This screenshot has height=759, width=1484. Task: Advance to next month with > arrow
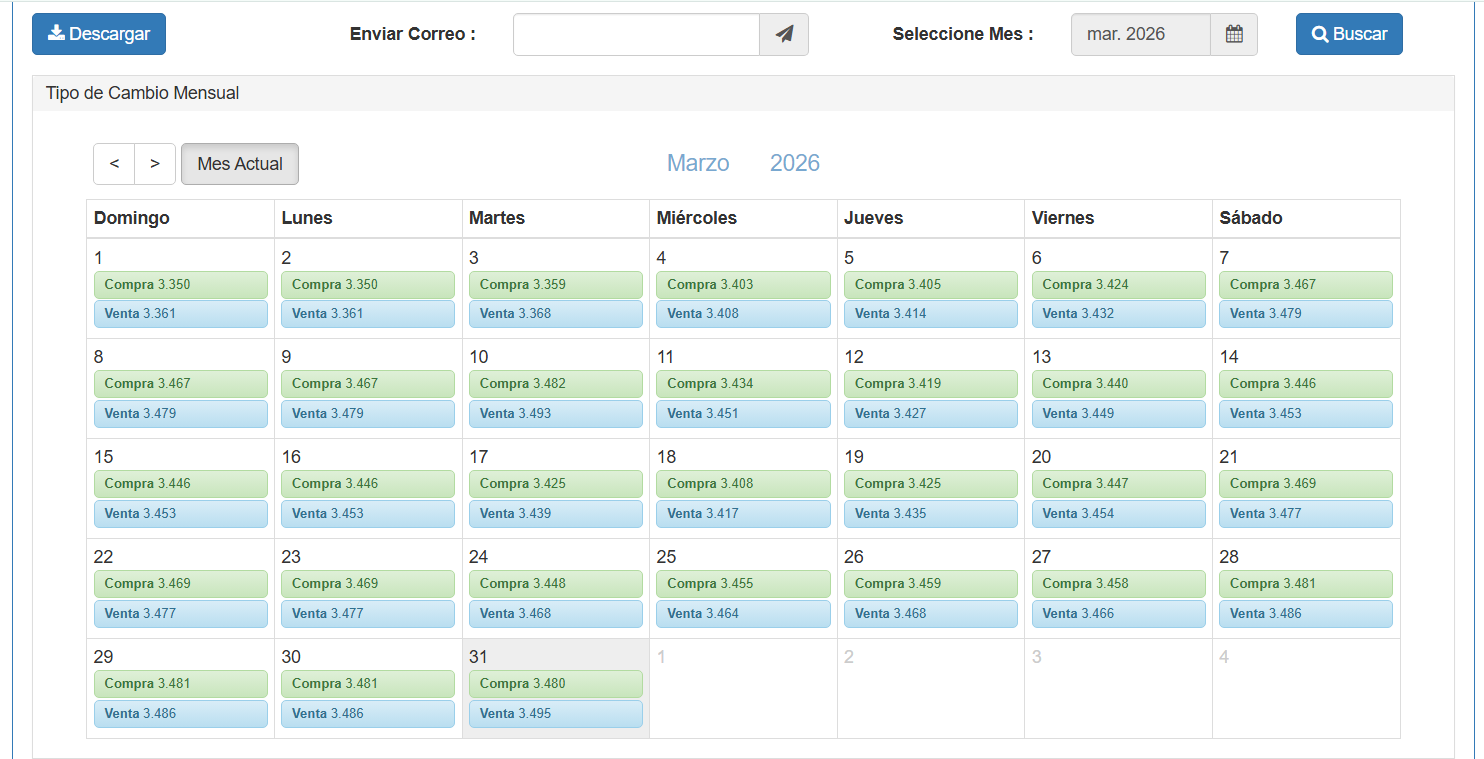(155, 164)
